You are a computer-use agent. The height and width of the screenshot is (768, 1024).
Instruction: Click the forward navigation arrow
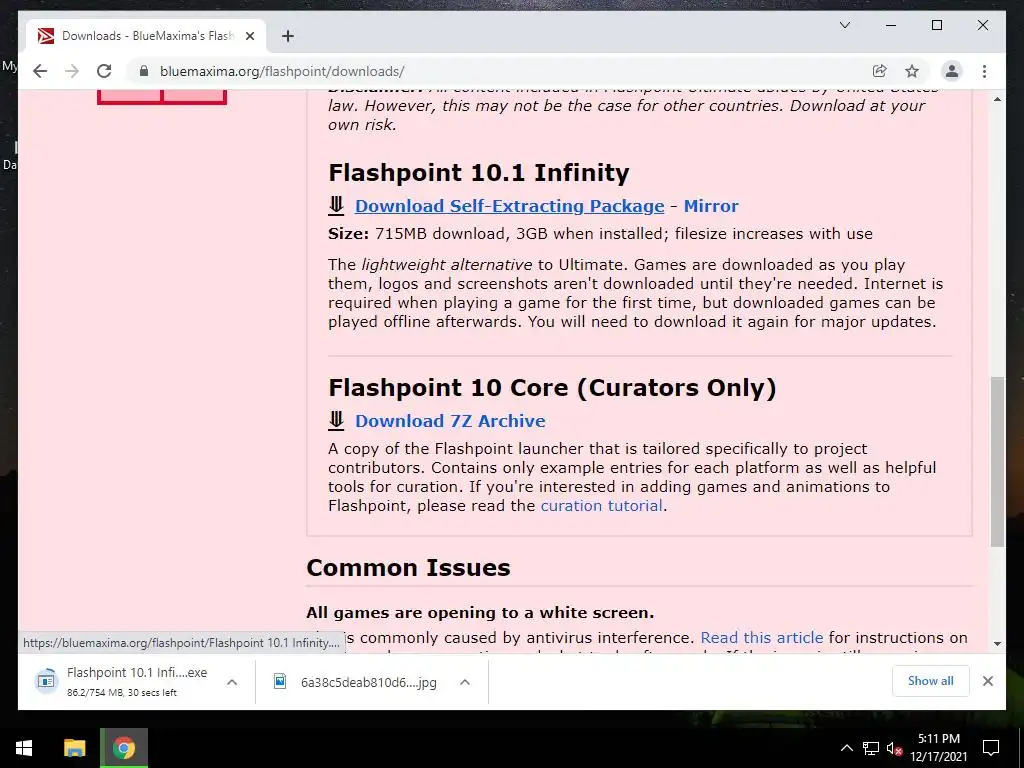click(72, 71)
